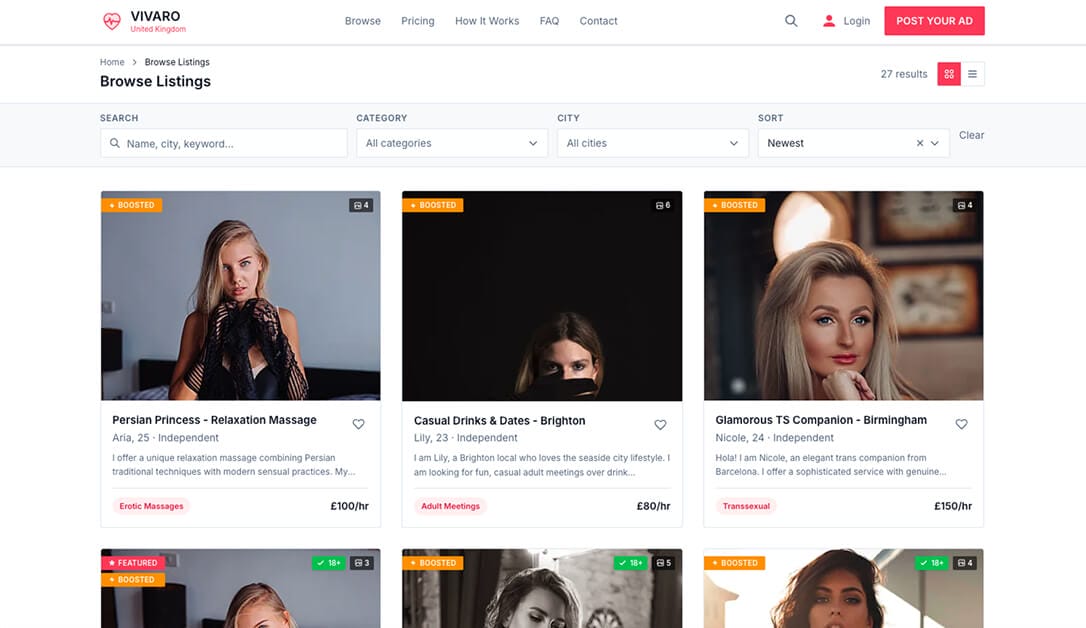Click the Home breadcrumb link
This screenshot has width=1086, height=628.
[x=112, y=62]
